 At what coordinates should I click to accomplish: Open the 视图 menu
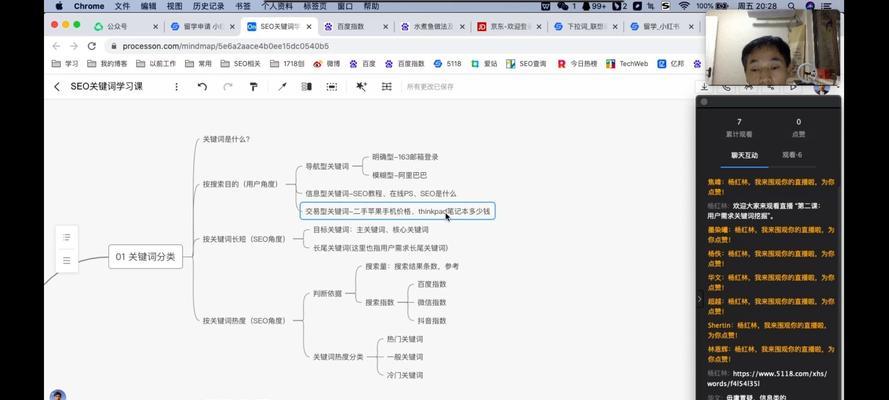point(175,6)
